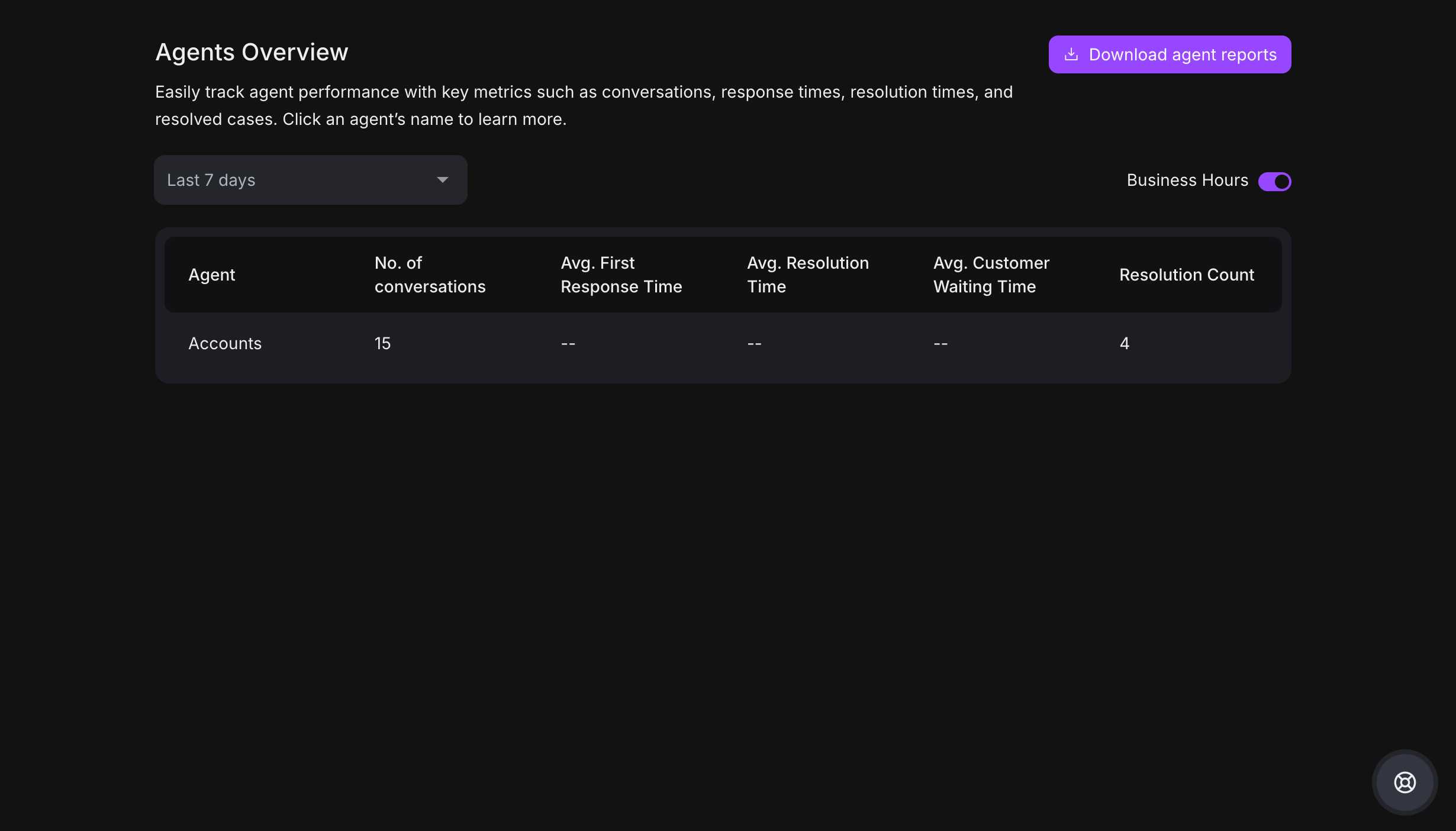Open the help lifebuoy widget
The image size is (1456, 831).
pos(1405,782)
